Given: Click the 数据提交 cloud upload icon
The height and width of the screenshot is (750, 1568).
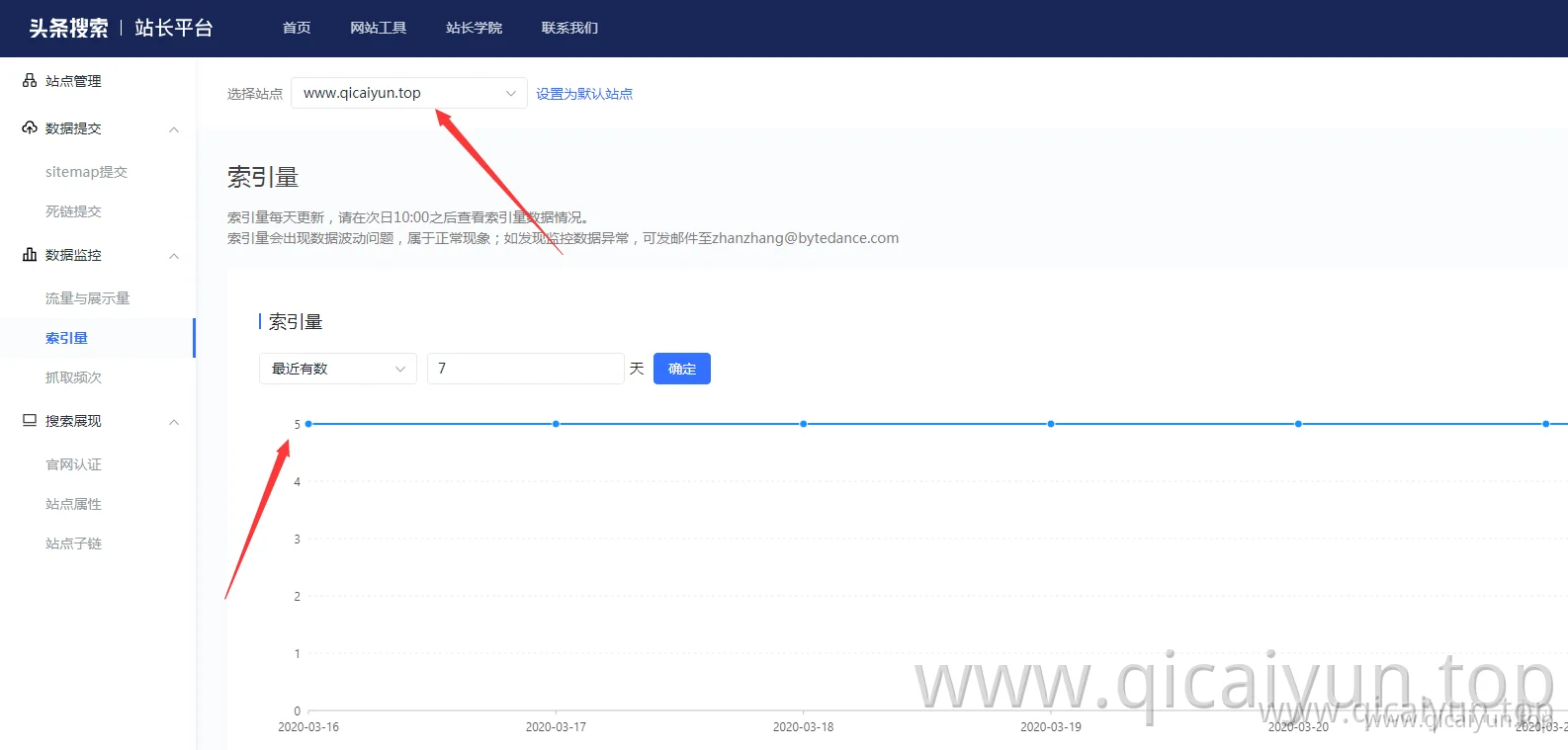Looking at the screenshot, I should [30, 128].
